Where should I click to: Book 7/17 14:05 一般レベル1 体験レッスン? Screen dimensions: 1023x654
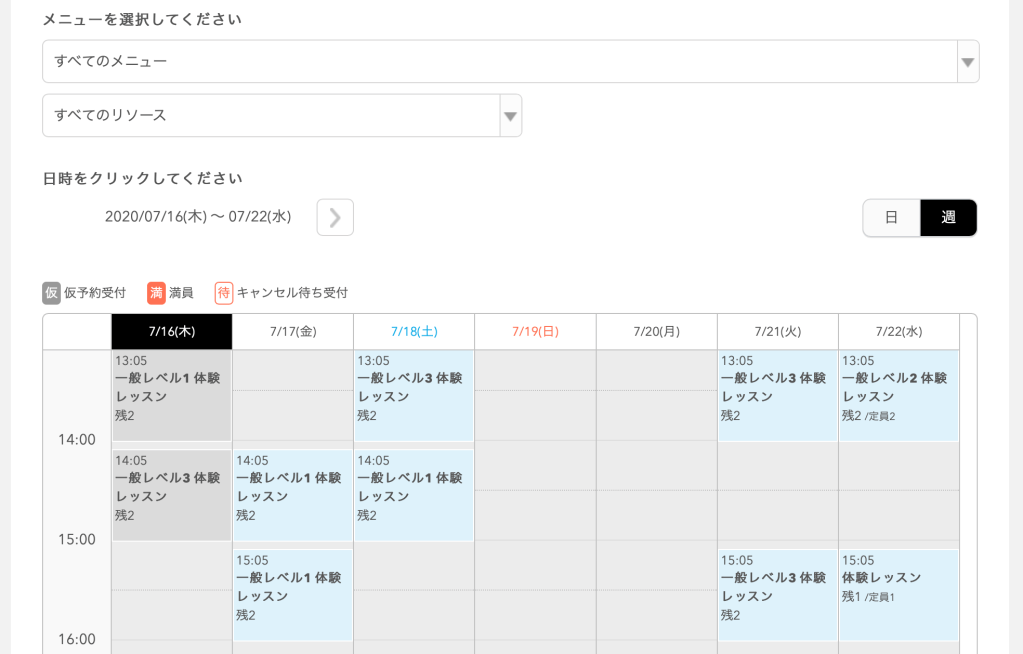pos(293,495)
